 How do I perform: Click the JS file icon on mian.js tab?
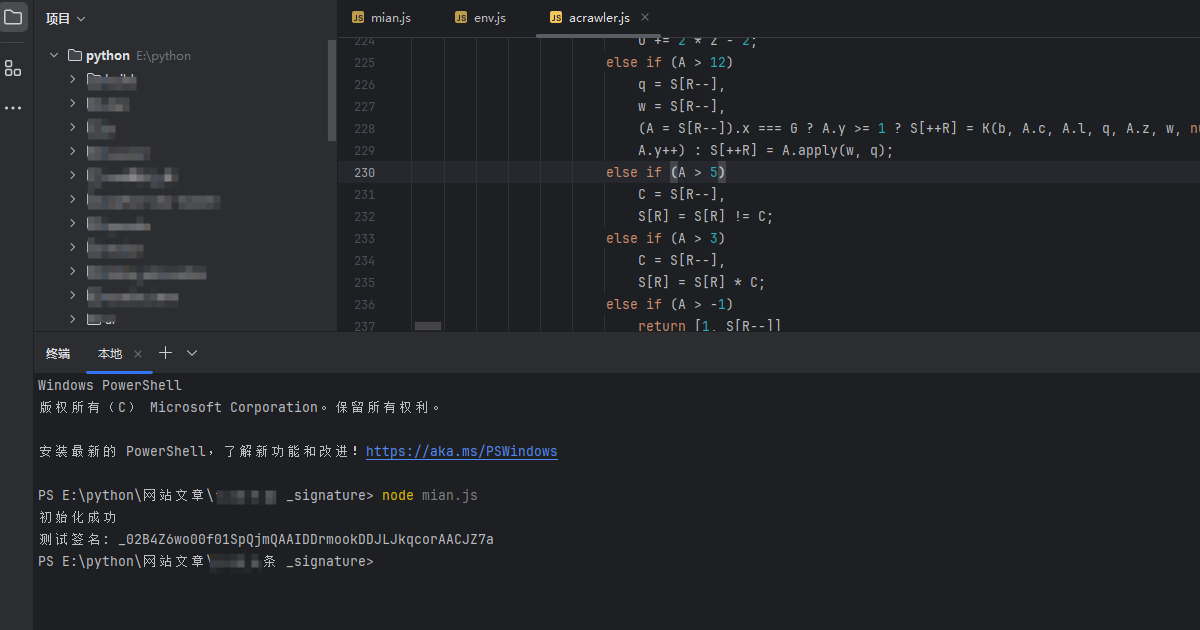(358, 18)
